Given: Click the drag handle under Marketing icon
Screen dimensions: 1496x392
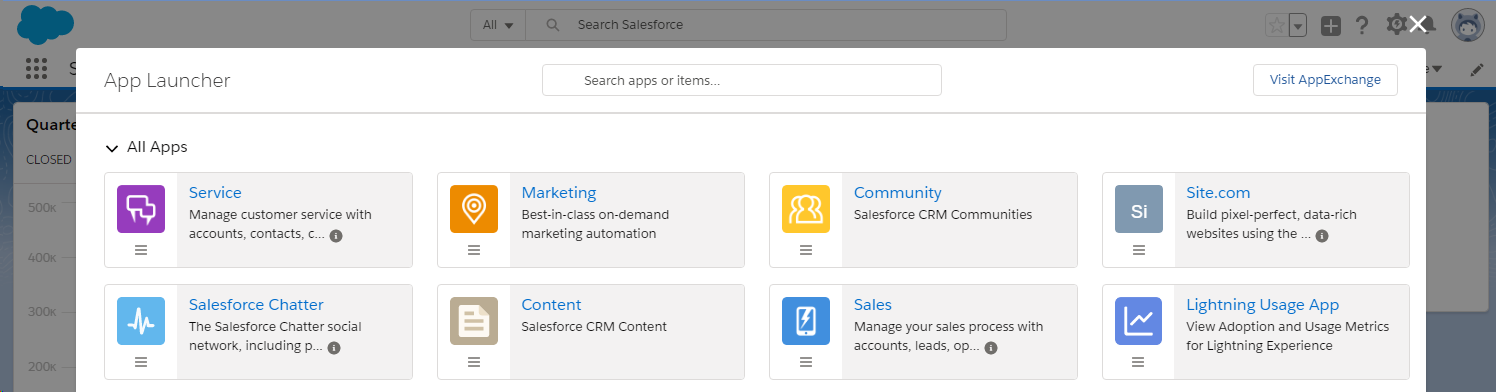Looking at the screenshot, I should tap(474, 250).
